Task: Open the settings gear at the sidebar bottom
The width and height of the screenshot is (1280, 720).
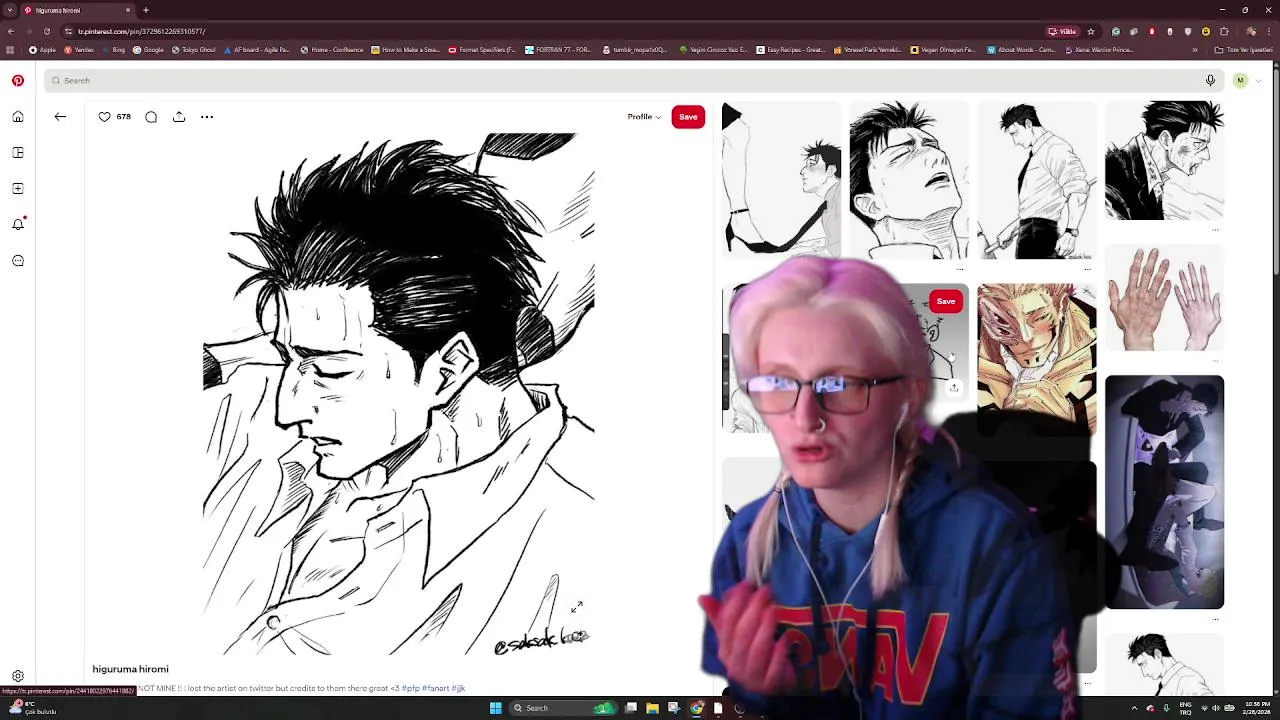Action: point(18,676)
